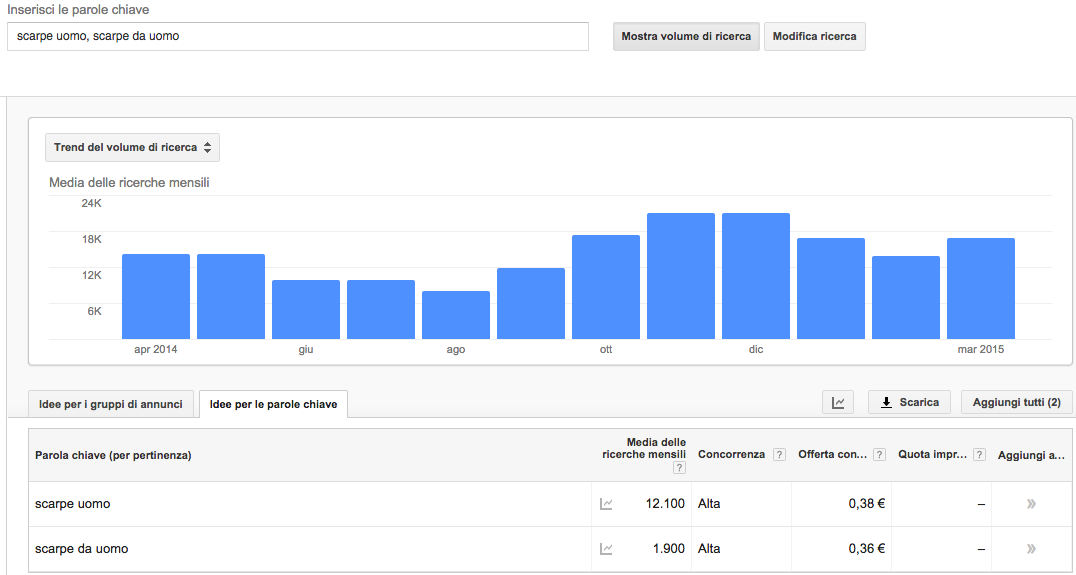Sort table by Concorrenza column header
The width and height of the screenshot is (1076, 575).
click(x=731, y=454)
